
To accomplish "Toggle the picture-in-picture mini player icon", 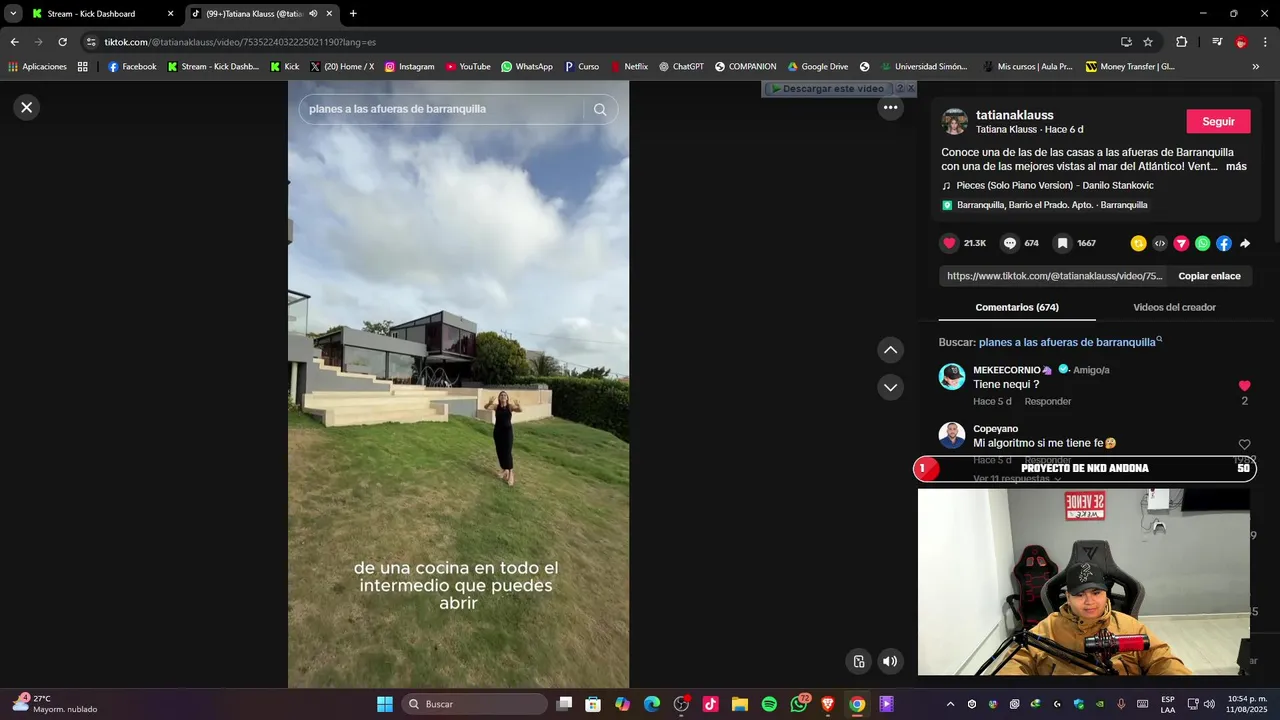I will tap(859, 661).
